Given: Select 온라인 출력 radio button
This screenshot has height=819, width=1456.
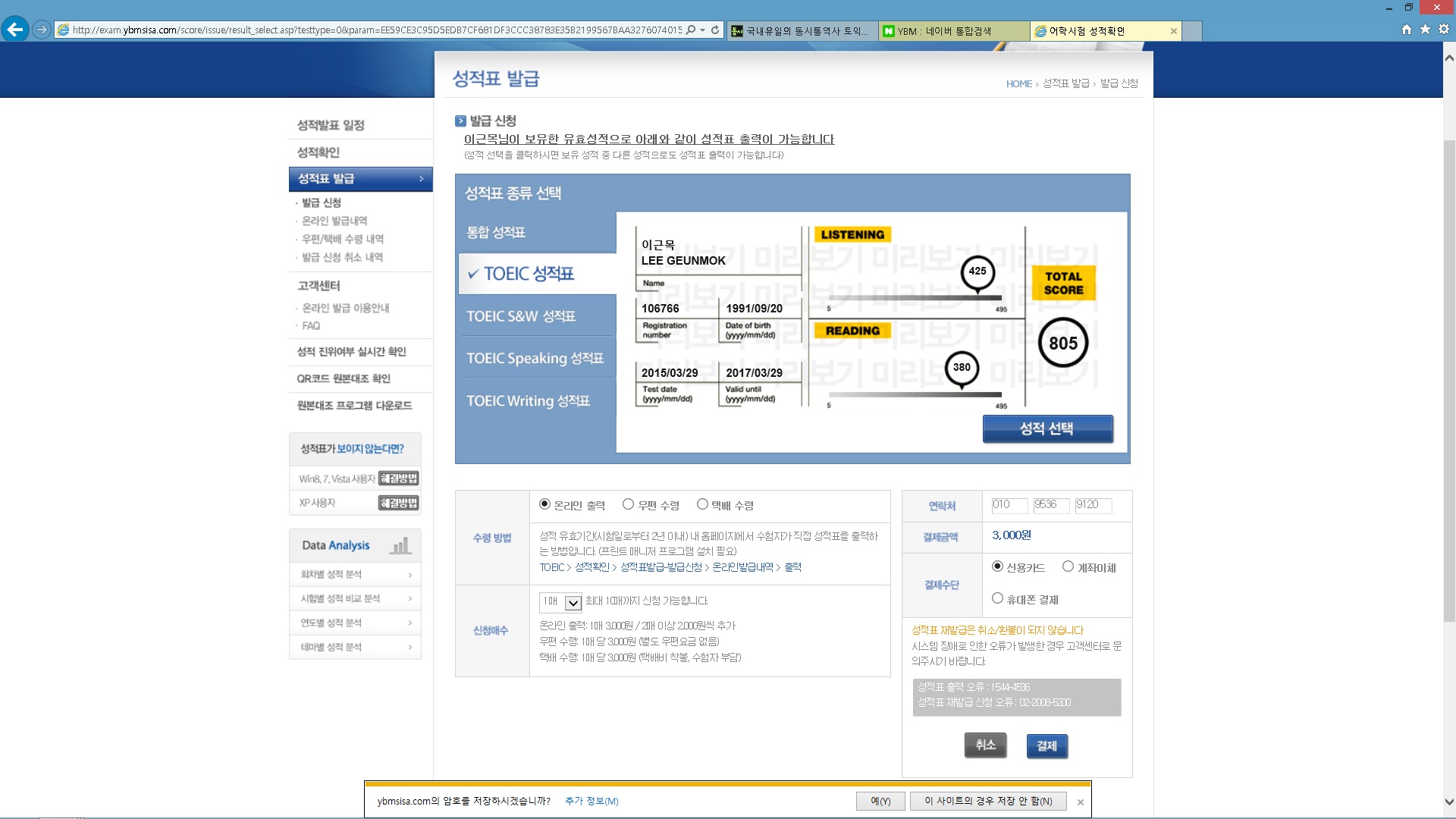Looking at the screenshot, I should (544, 504).
